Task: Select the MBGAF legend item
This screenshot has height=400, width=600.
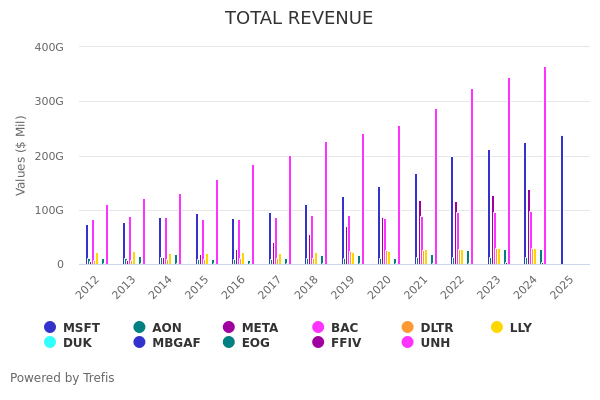Action: click(x=165, y=343)
